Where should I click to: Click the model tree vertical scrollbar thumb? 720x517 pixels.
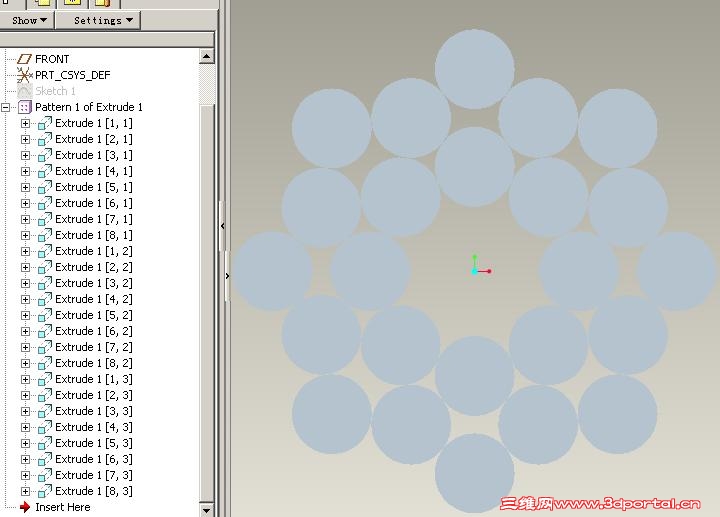(x=207, y=303)
